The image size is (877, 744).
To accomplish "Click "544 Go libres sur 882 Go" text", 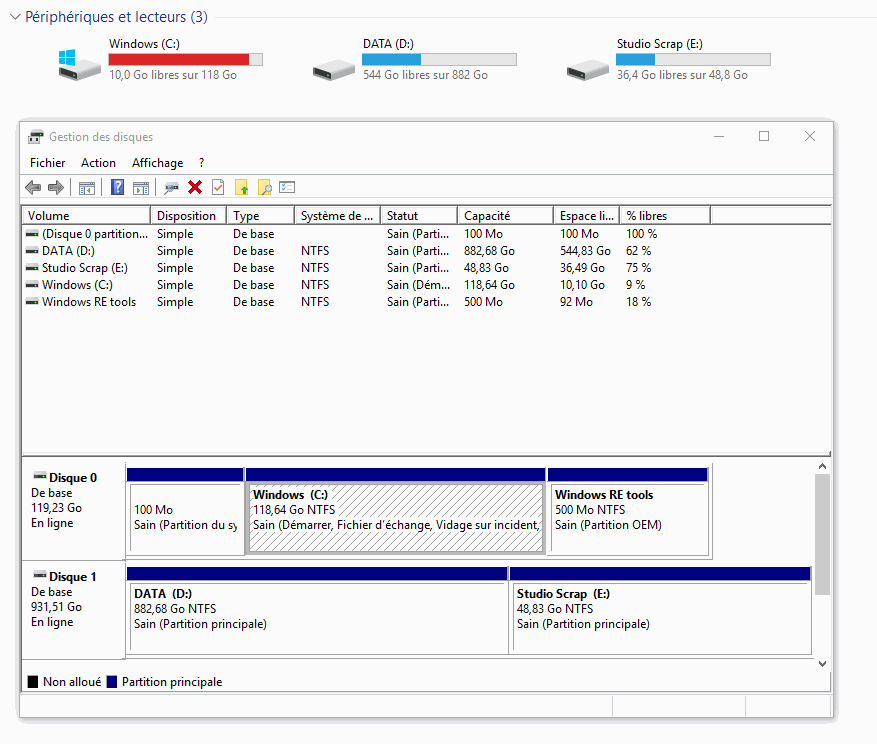I will pos(425,75).
